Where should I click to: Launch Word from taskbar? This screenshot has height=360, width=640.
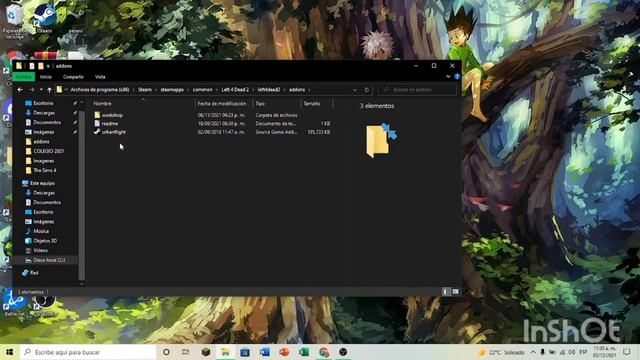coord(264,352)
